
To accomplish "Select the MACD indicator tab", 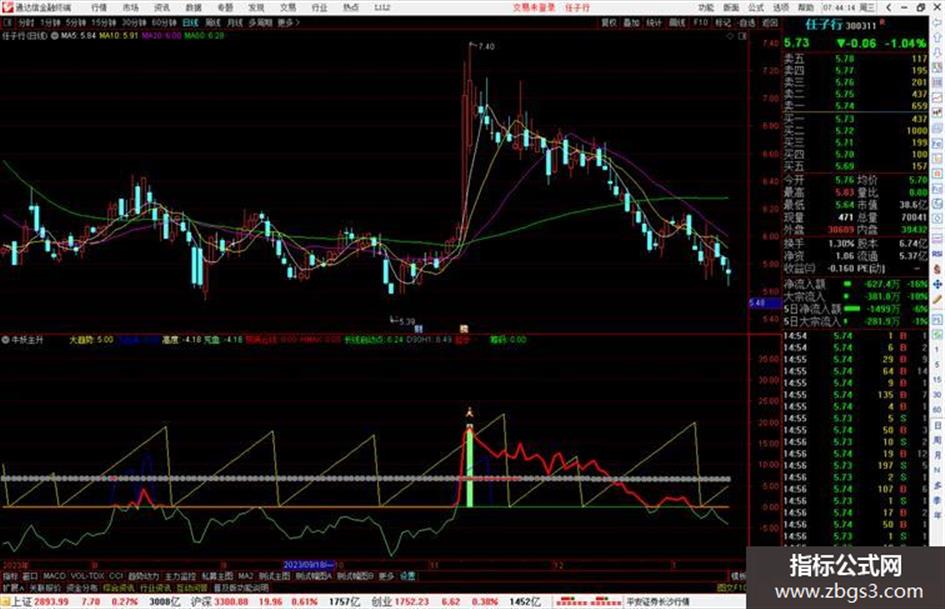I will point(54,576).
